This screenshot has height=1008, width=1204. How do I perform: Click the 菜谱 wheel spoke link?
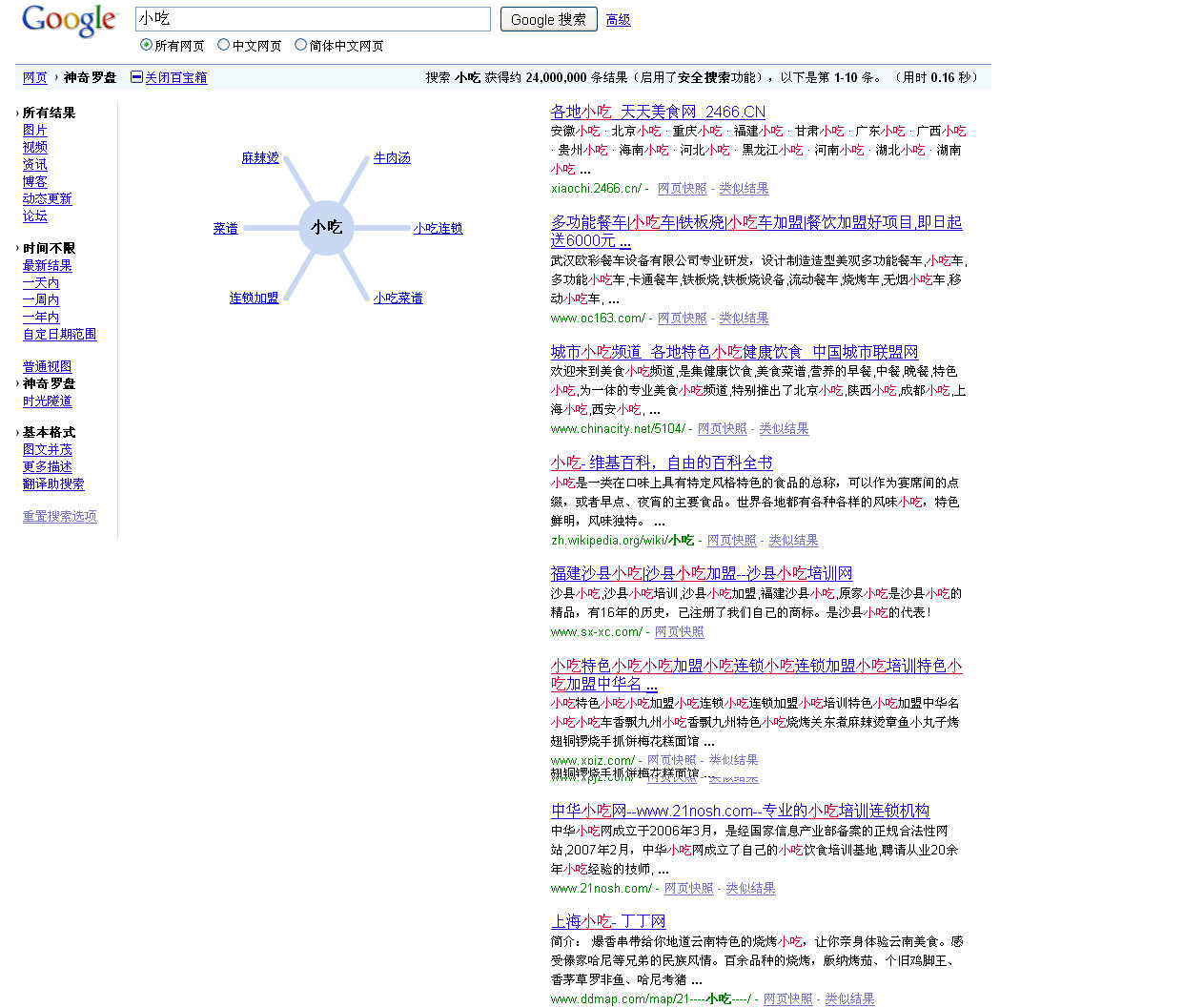click(225, 229)
